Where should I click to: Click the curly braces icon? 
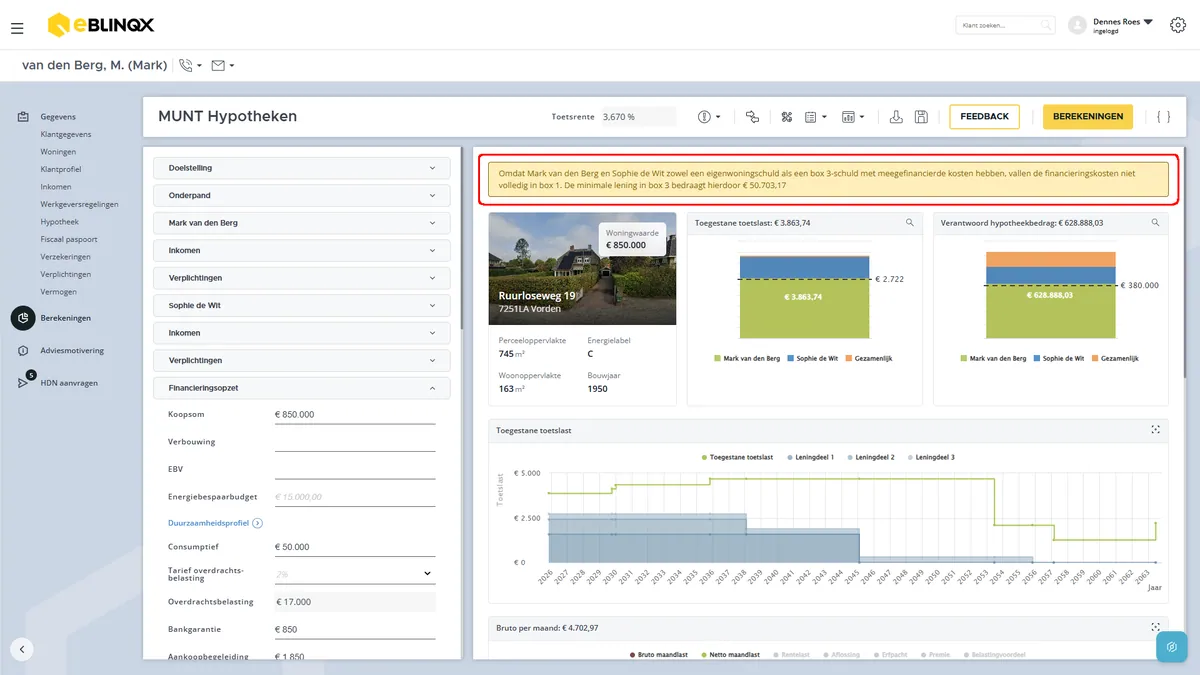coord(1163,117)
